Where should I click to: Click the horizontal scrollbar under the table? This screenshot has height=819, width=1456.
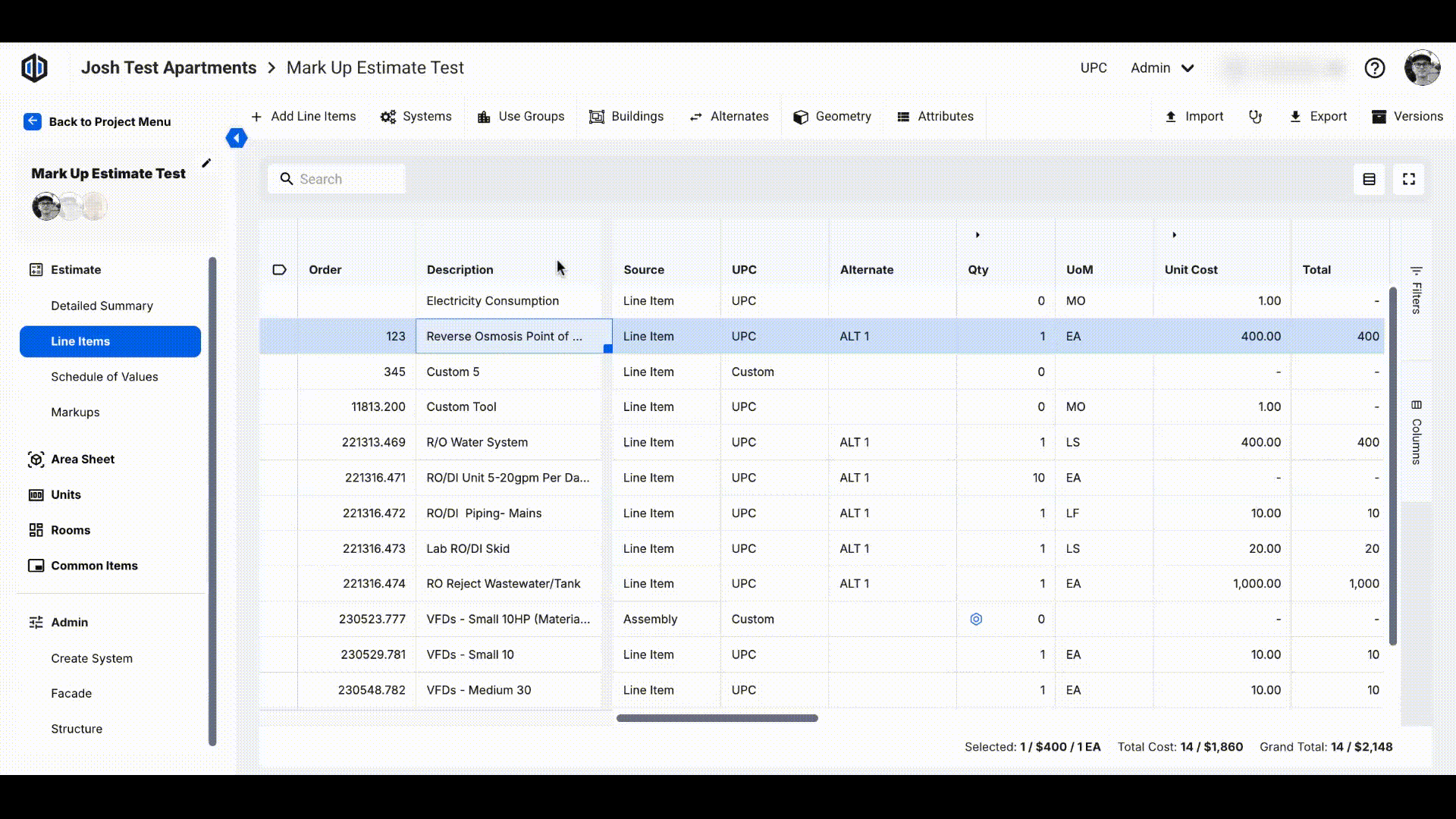717,718
